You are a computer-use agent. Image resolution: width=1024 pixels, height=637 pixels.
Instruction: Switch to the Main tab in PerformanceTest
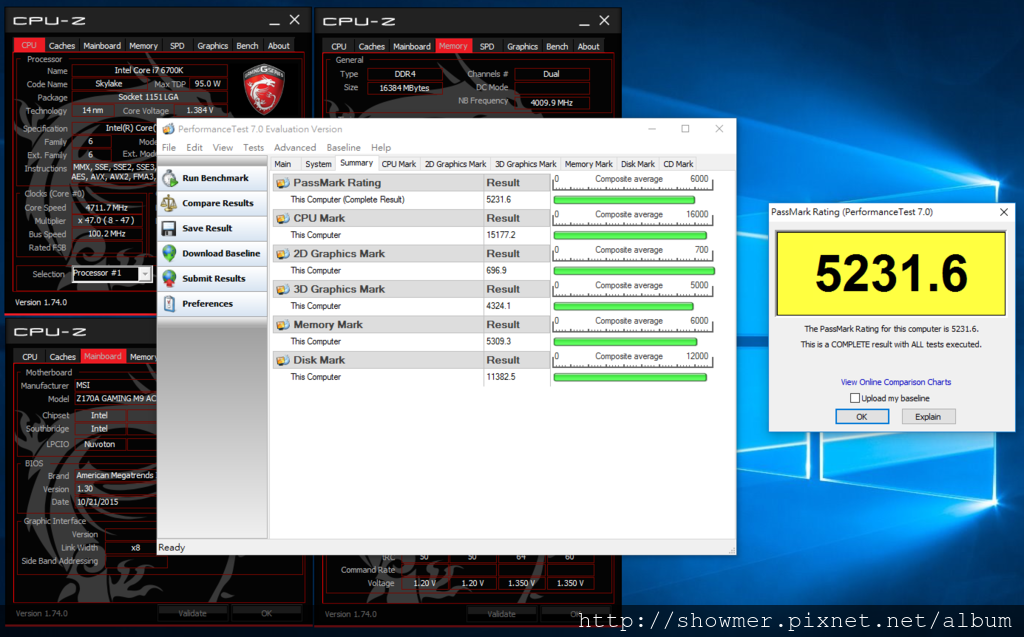[x=283, y=164]
